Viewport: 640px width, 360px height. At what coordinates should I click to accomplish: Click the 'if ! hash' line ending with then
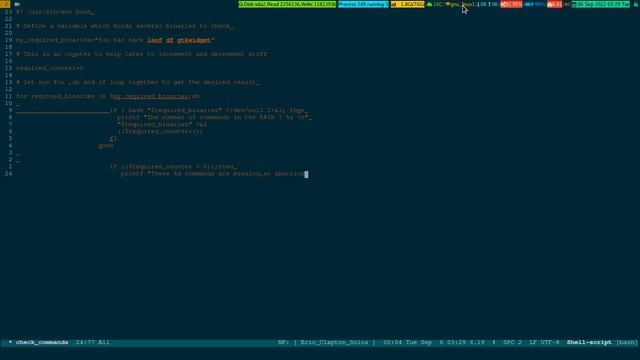coord(209,110)
